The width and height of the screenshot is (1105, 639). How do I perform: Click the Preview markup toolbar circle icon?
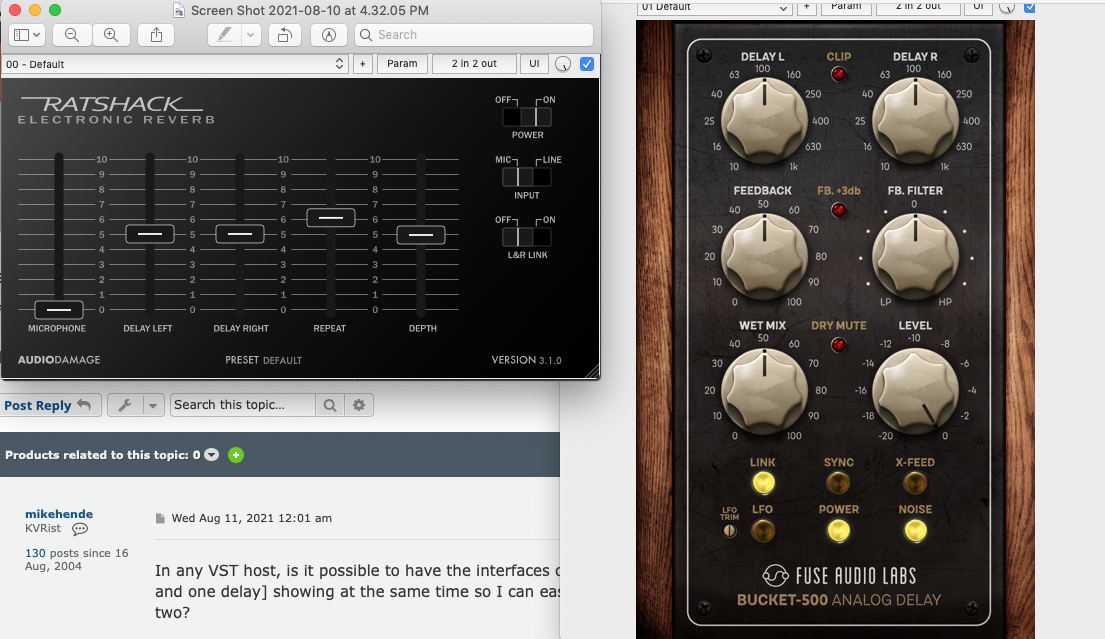328,35
